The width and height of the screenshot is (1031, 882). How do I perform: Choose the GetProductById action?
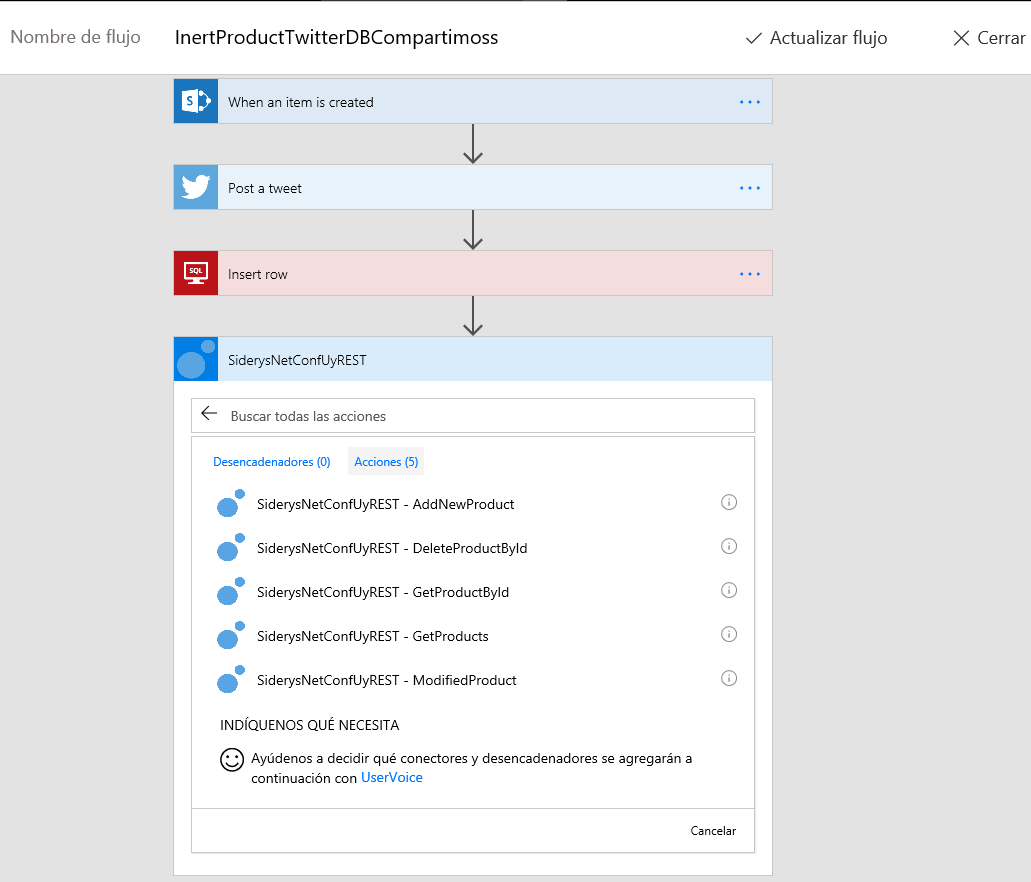pyautogui.click(x=383, y=592)
